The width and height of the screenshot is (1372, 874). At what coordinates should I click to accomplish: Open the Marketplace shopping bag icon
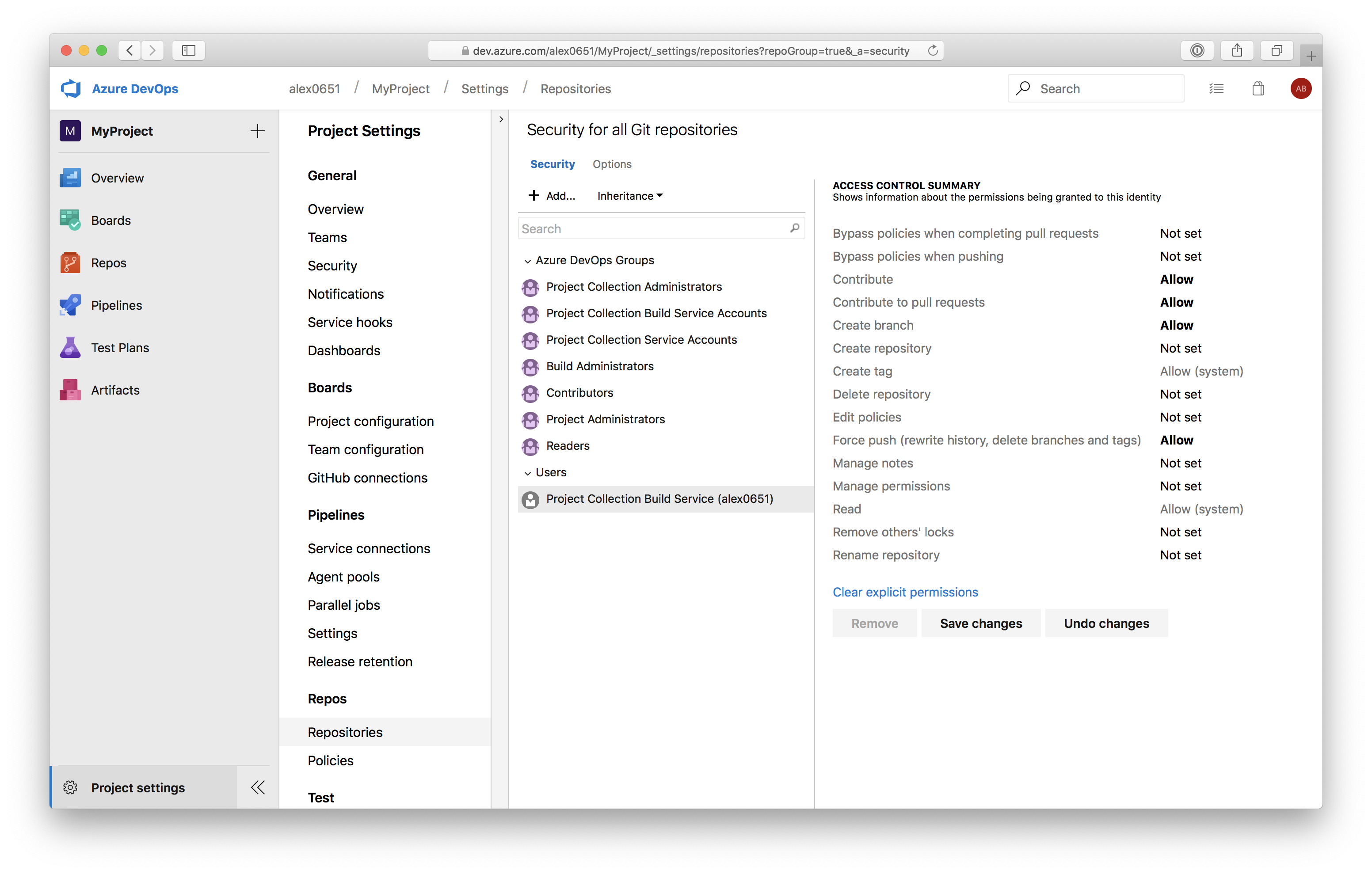click(1258, 88)
